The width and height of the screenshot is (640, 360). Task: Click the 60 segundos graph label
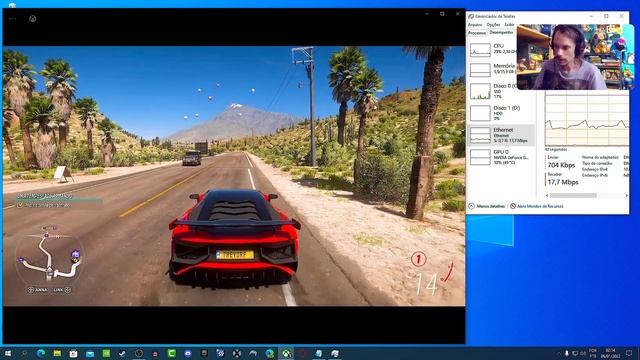pyautogui.click(x=556, y=150)
